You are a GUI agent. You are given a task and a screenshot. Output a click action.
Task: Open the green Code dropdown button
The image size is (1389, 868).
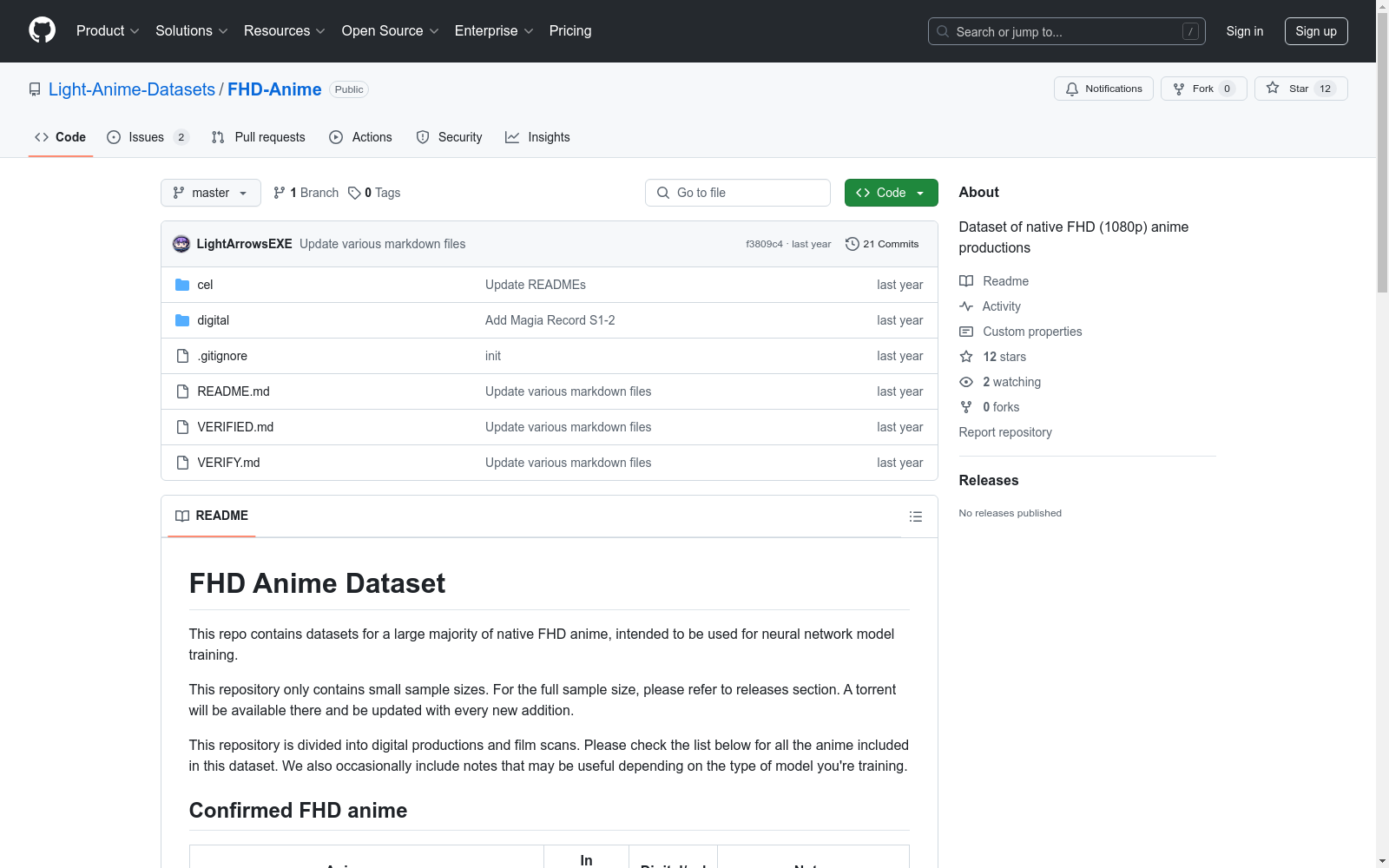[891, 193]
